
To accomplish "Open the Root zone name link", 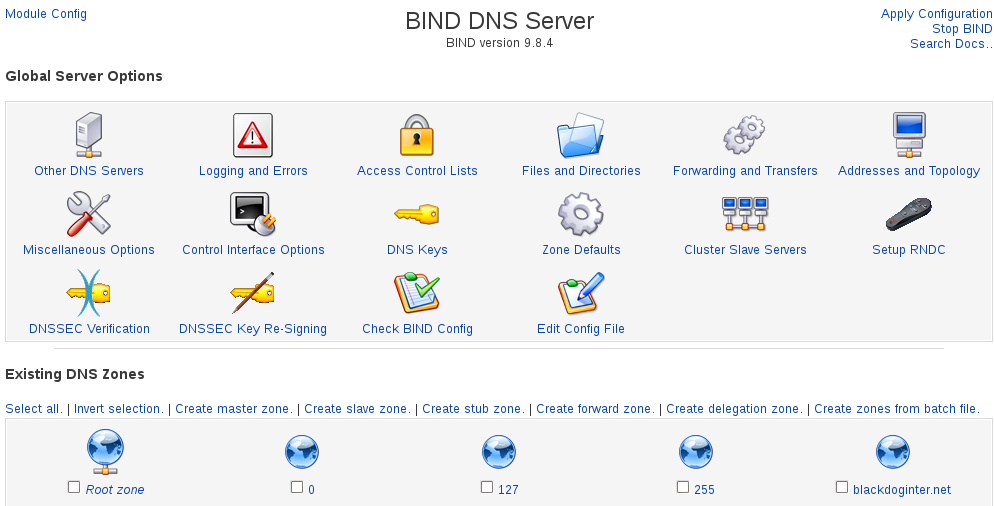I will click(115, 490).
